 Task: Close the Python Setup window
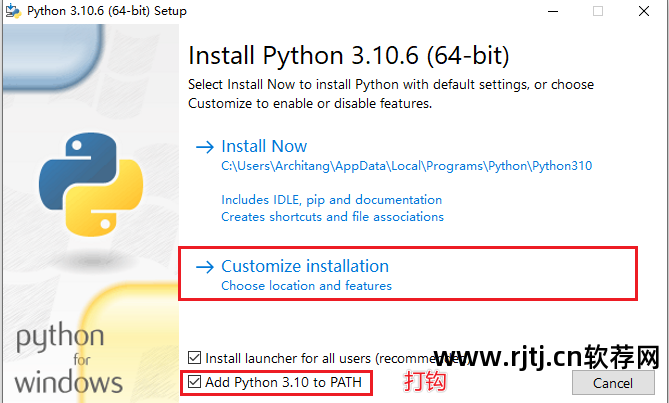pos(644,11)
